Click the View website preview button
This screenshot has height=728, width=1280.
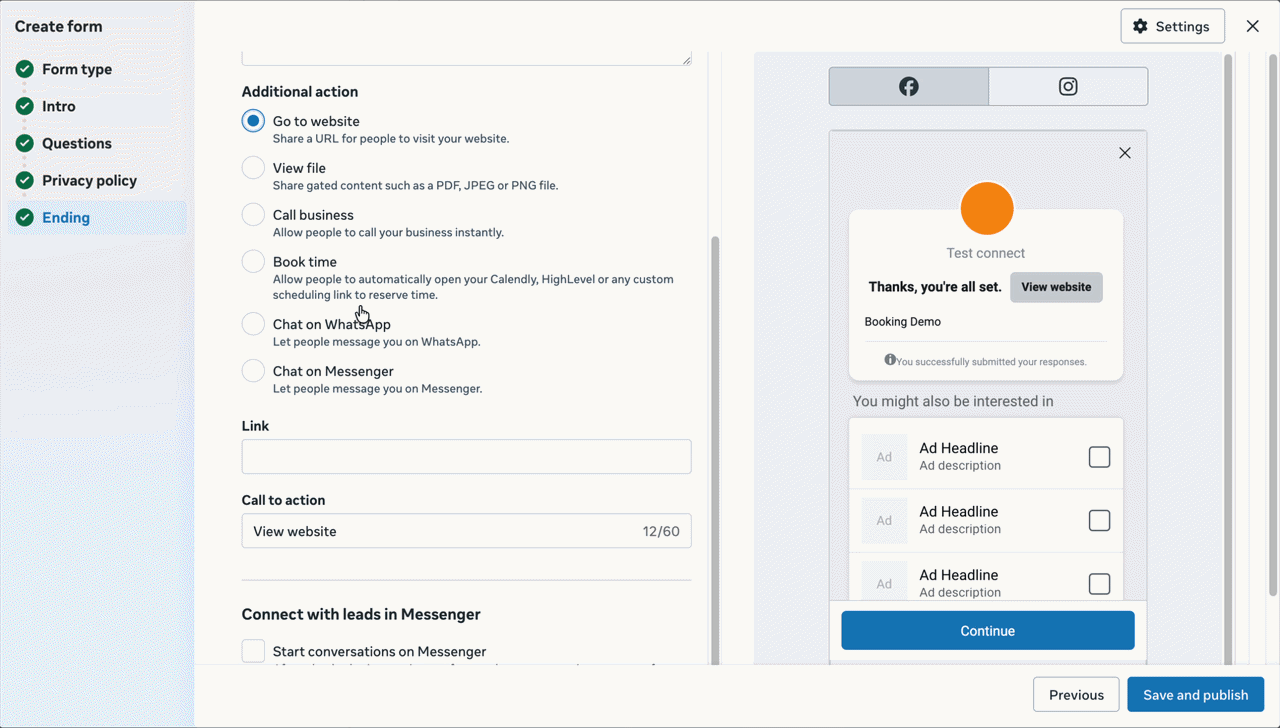[x=1056, y=287]
